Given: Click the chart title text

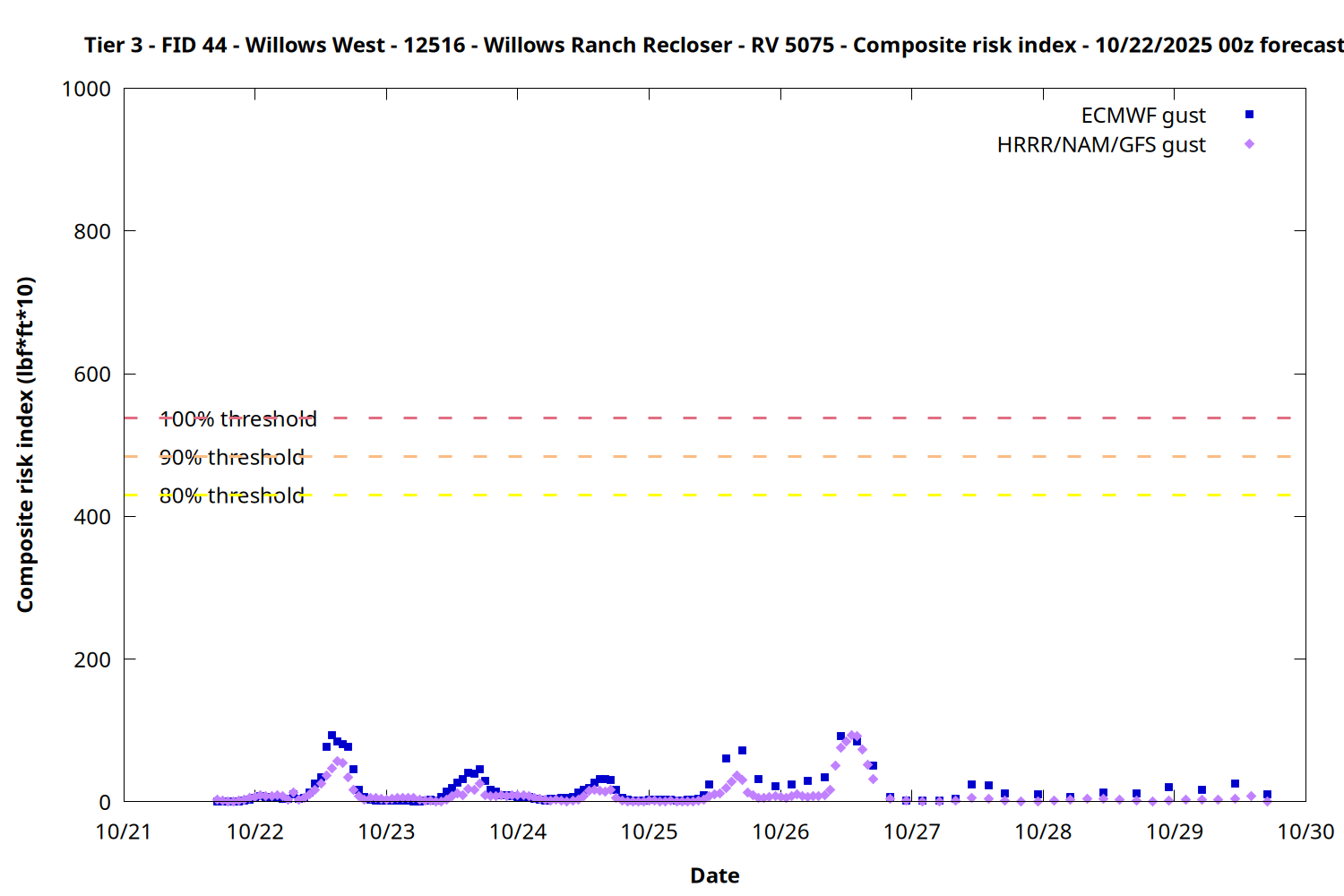Looking at the screenshot, I should (x=713, y=45).
